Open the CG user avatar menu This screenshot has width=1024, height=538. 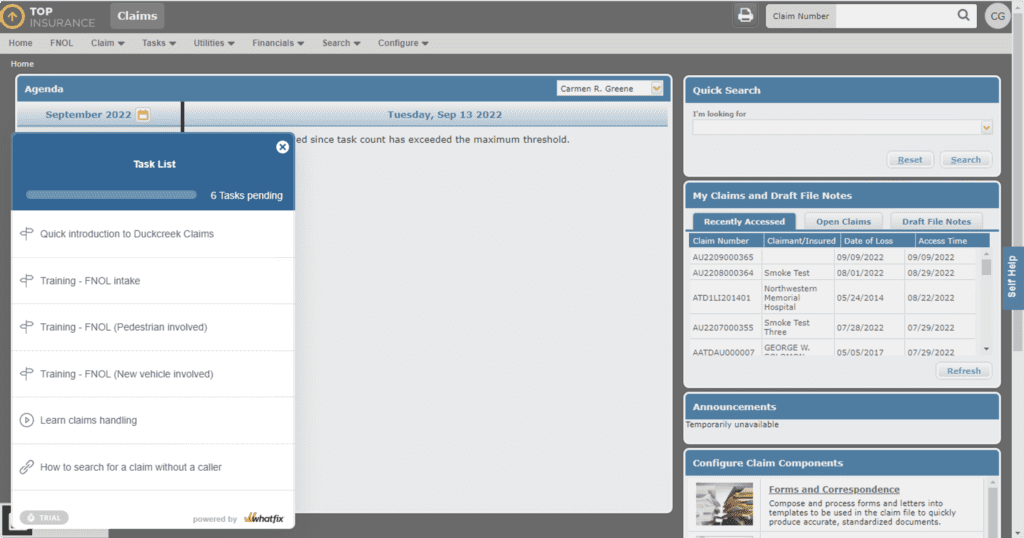pyautogui.click(x=997, y=16)
